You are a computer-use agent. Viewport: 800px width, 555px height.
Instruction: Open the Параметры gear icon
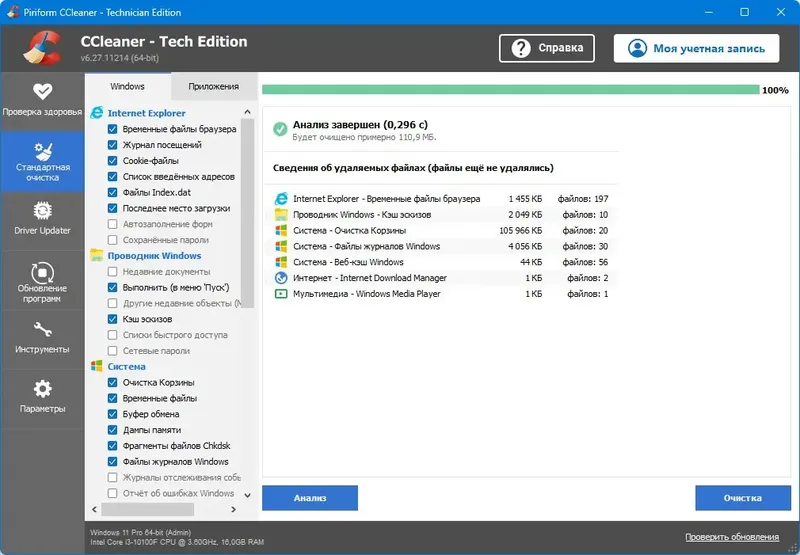(42, 389)
